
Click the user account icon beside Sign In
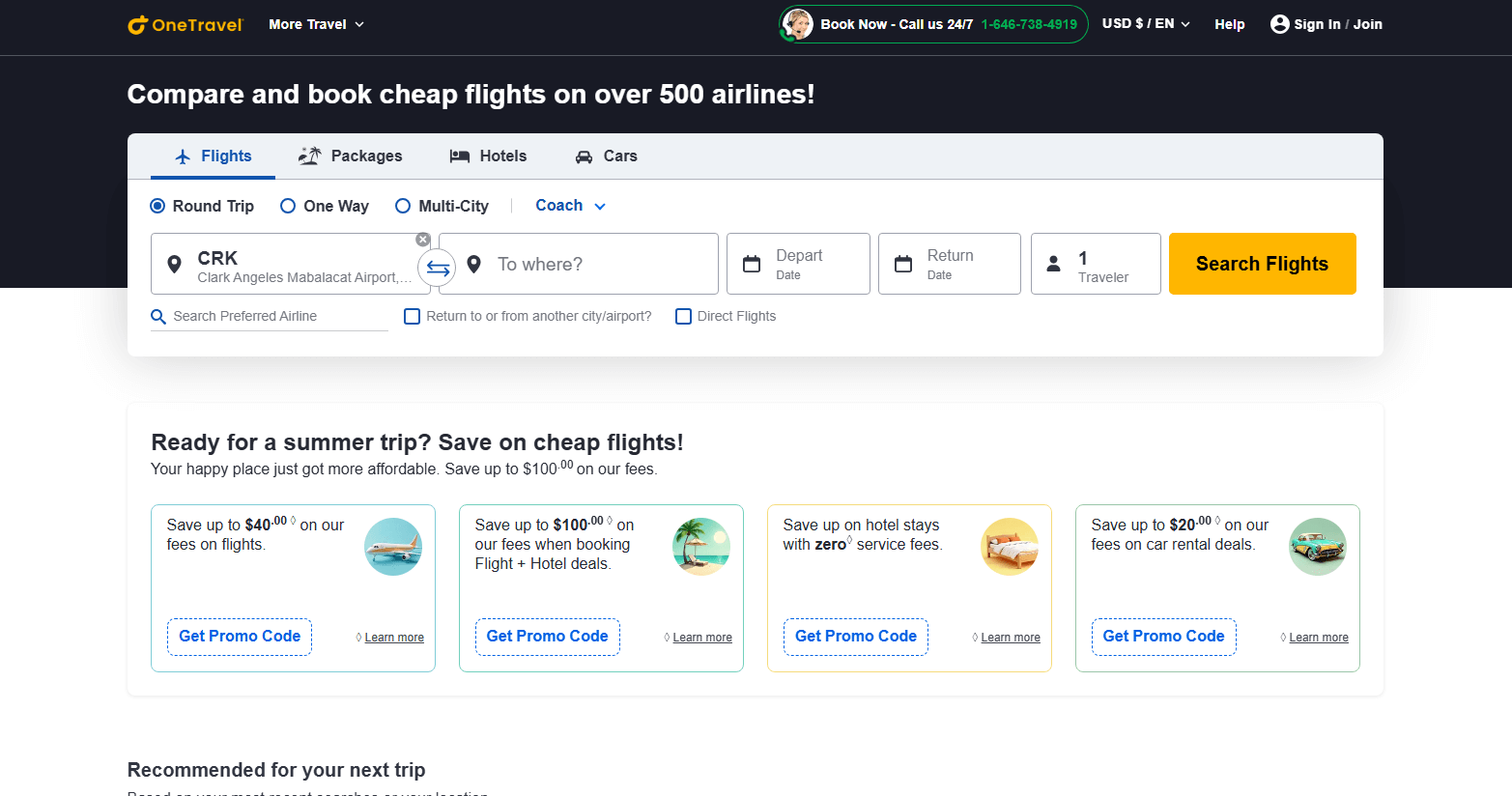coord(1280,24)
